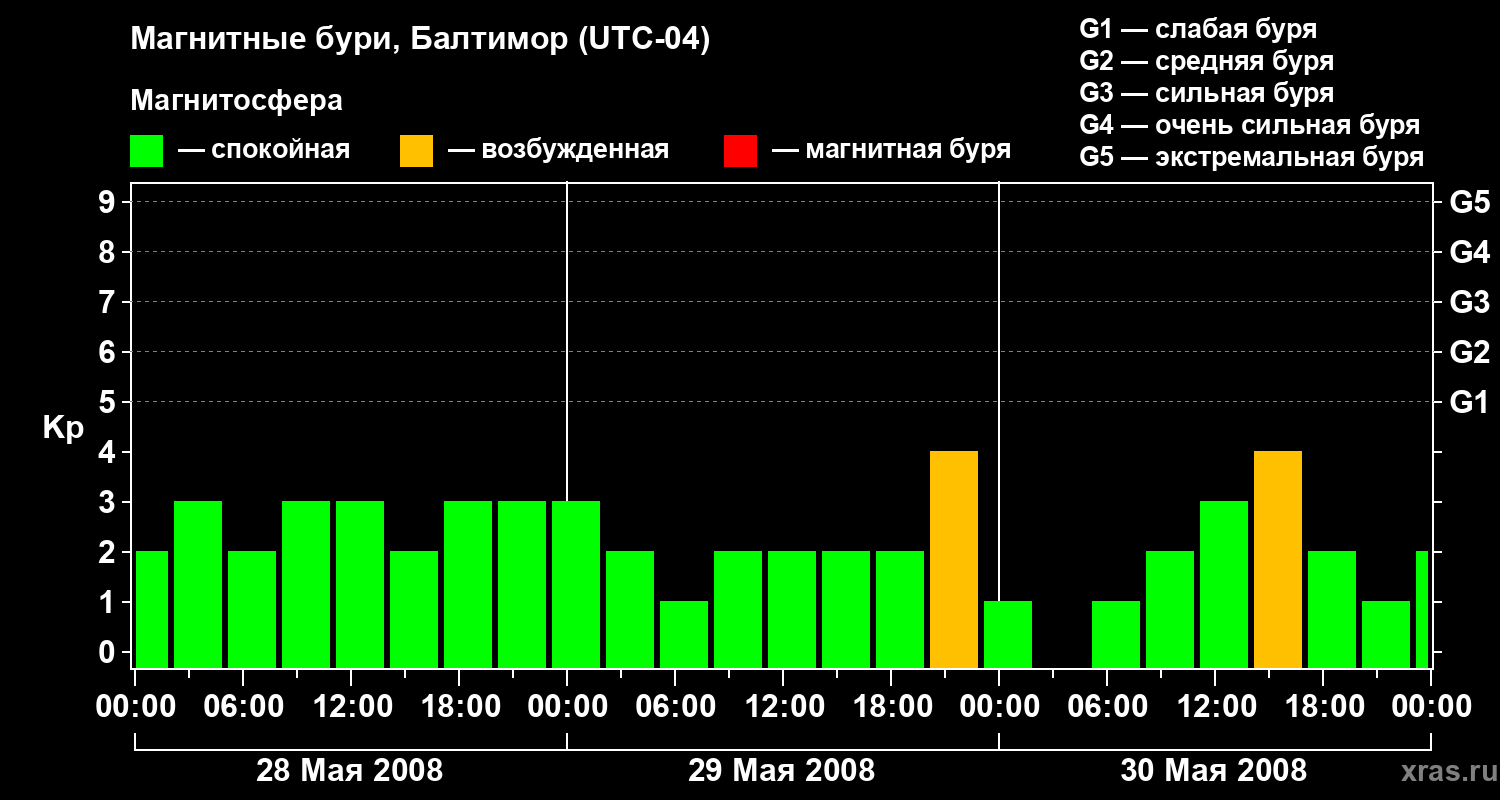
Task: Select the orange Kp 4 bar on 29 Мая
Action: tap(954, 560)
